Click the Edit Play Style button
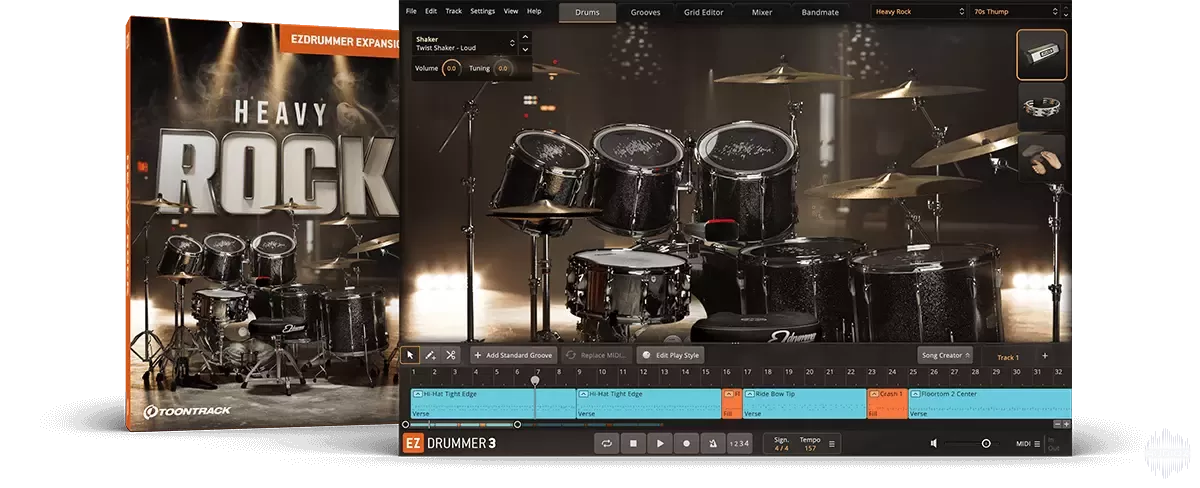1200x488 pixels. coord(671,355)
